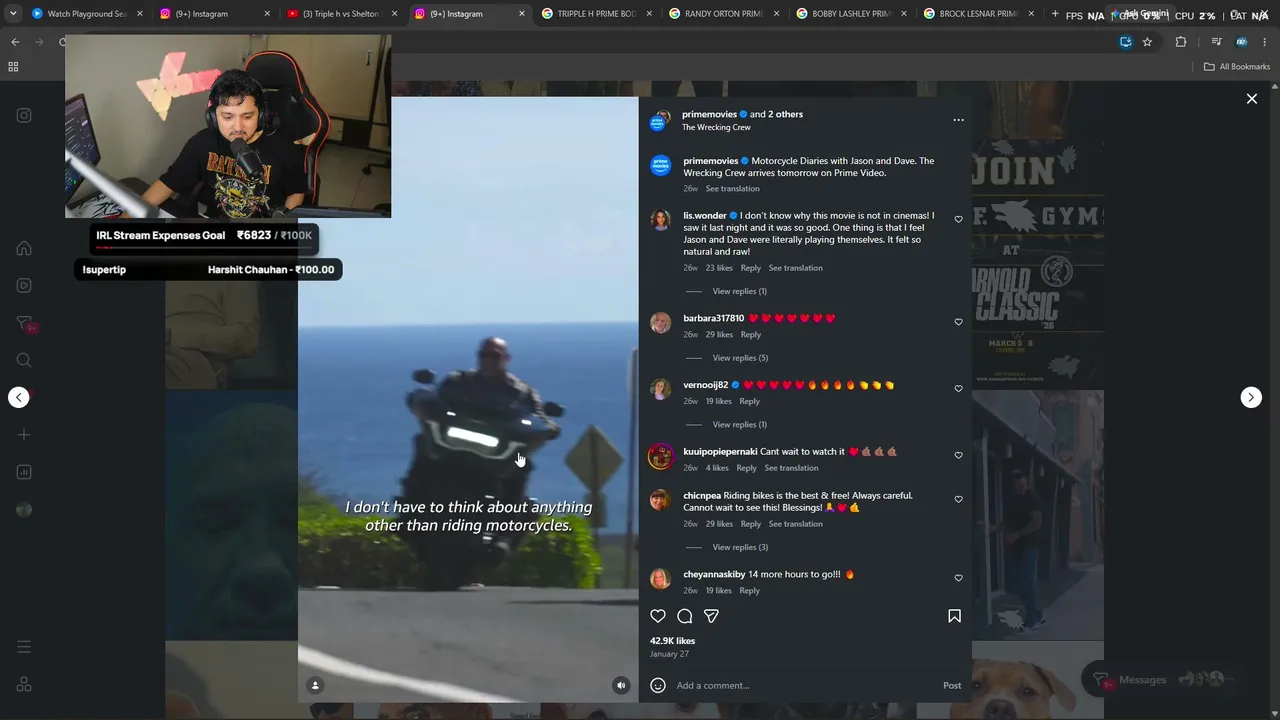Like vernooij82's comment
Image resolution: width=1280 pixels, height=720 pixels.
point(958,388)
